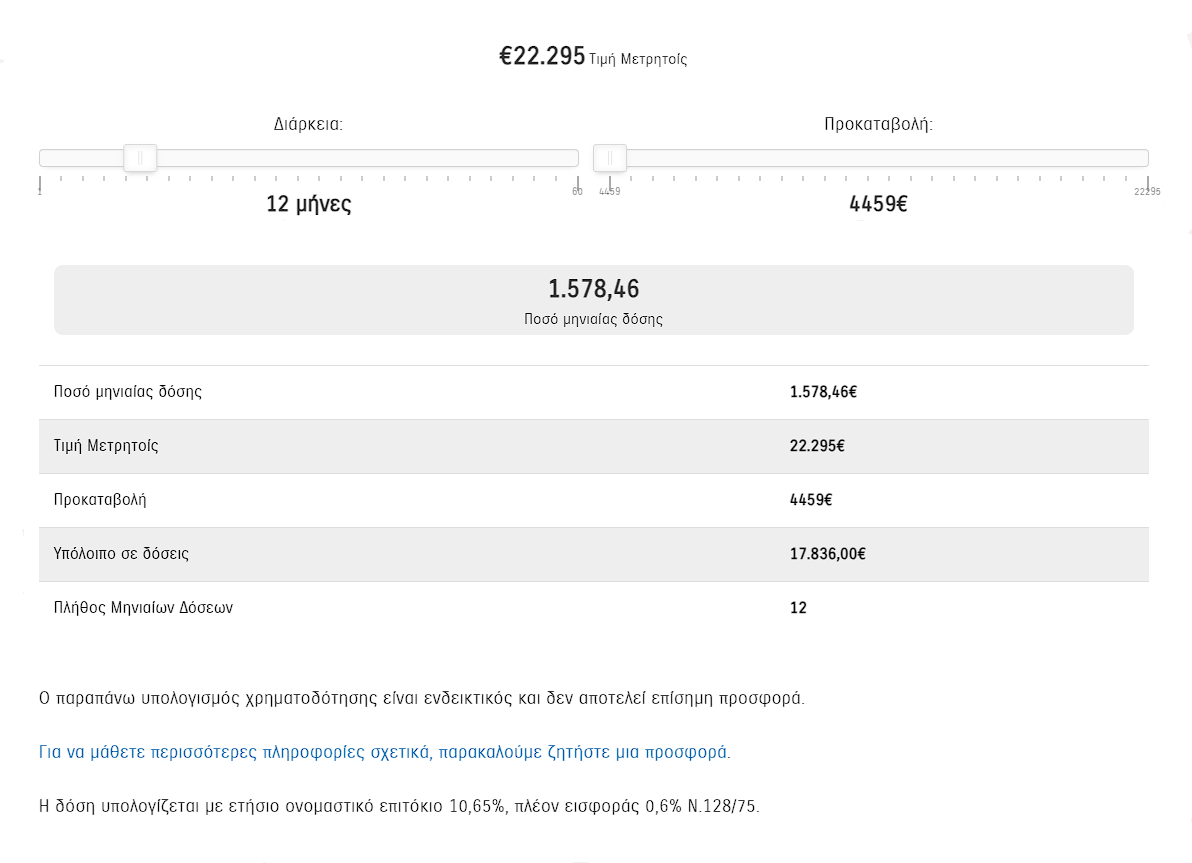Viewport: 1192px width, 863px height.
Task: Click the '17.836,00€' table value
Action: (828, 554)
